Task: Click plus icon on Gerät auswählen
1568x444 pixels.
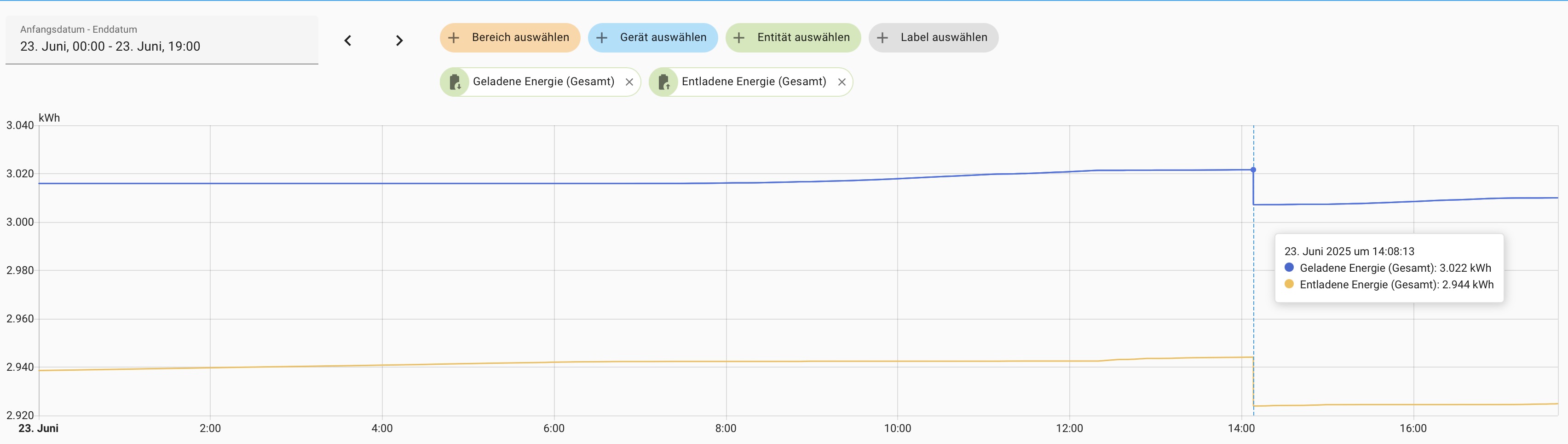Action: (601, 38)
